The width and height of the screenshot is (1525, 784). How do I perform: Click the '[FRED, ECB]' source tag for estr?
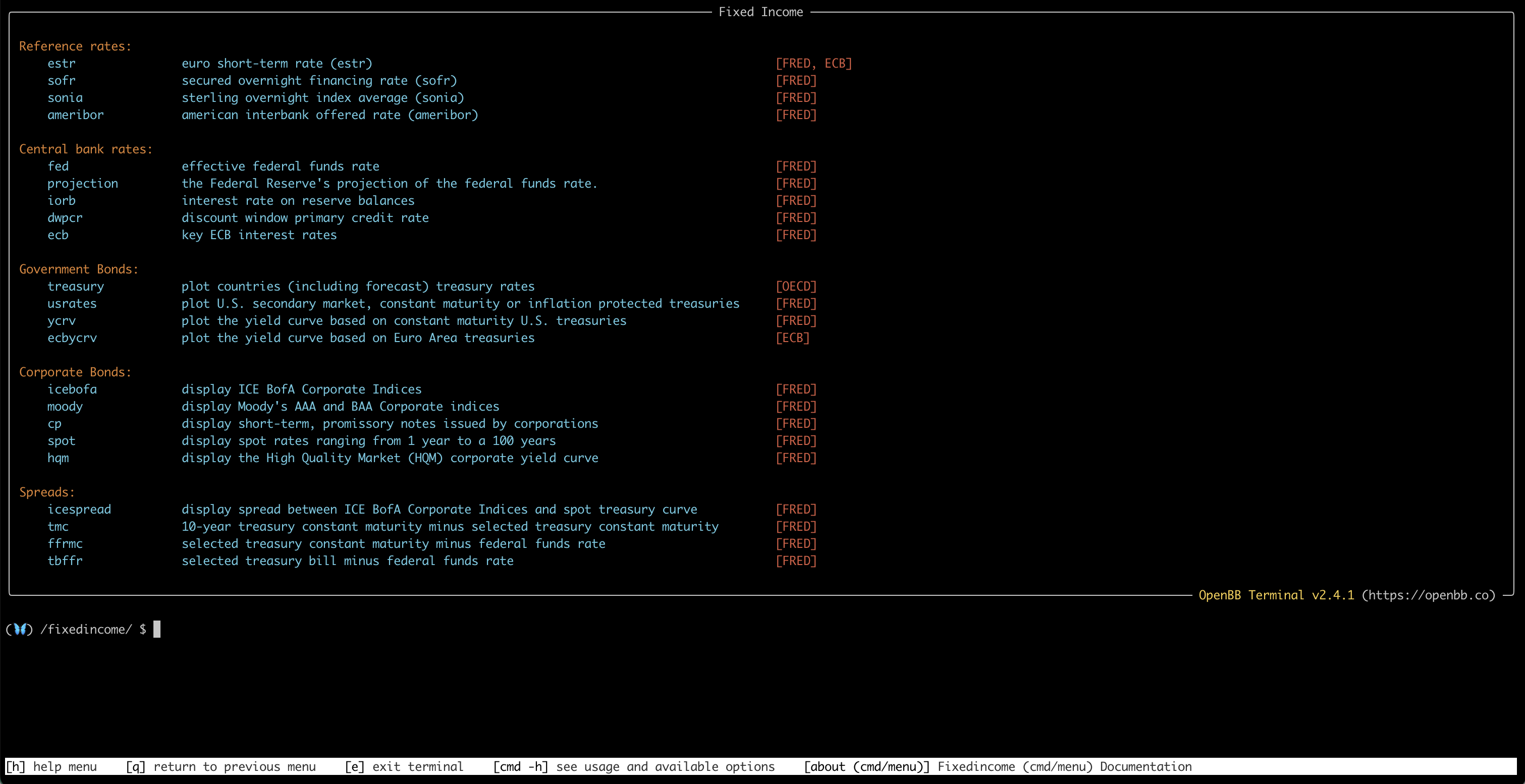[x=814, y=63]
